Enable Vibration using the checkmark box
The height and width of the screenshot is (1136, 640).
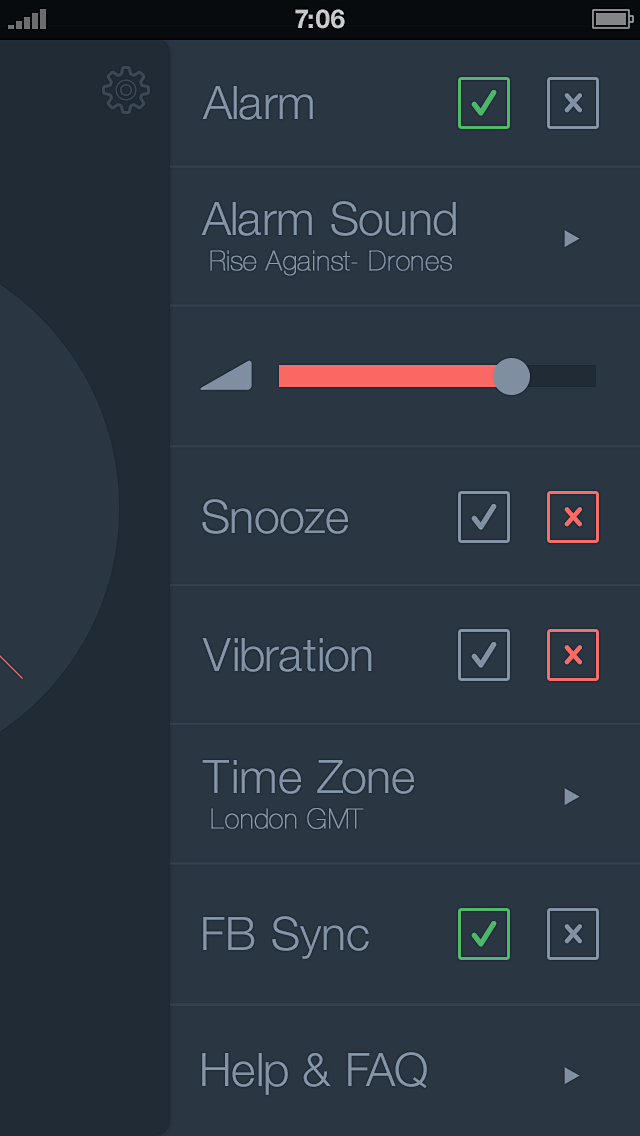click(x=484, y=655)
